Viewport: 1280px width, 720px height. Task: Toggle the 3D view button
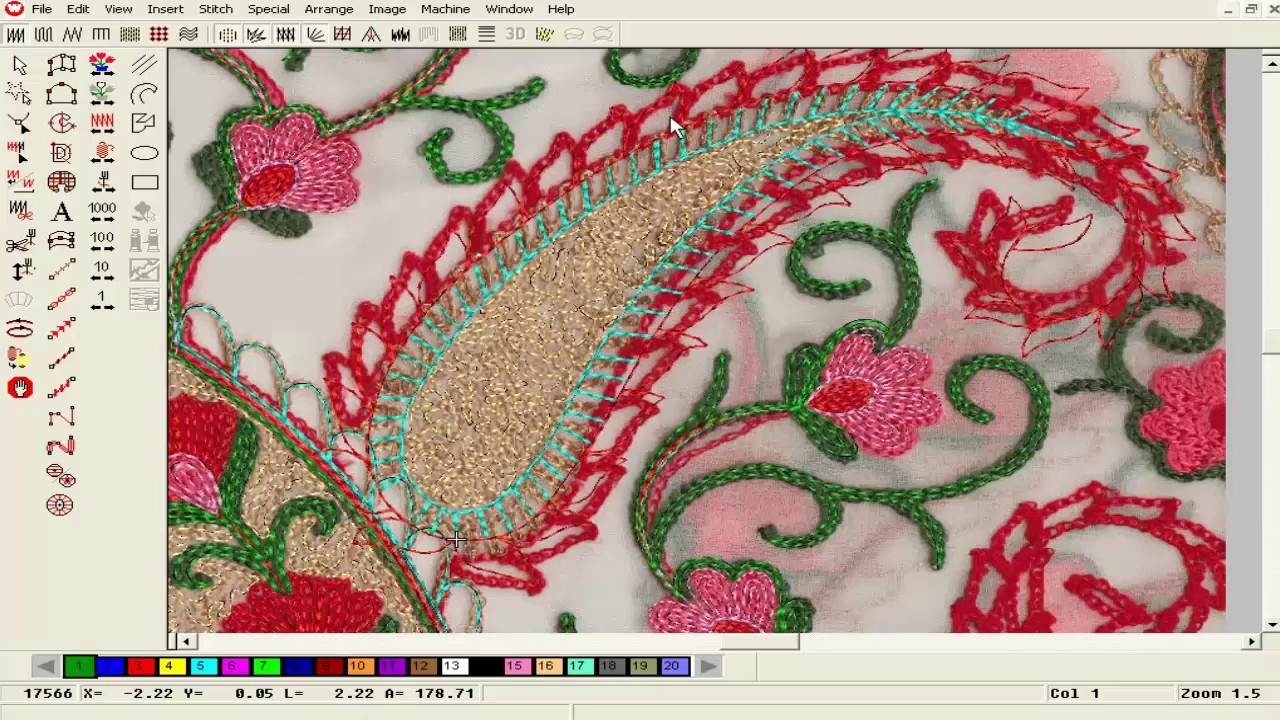pyautogui.click(x=515, y=35)
